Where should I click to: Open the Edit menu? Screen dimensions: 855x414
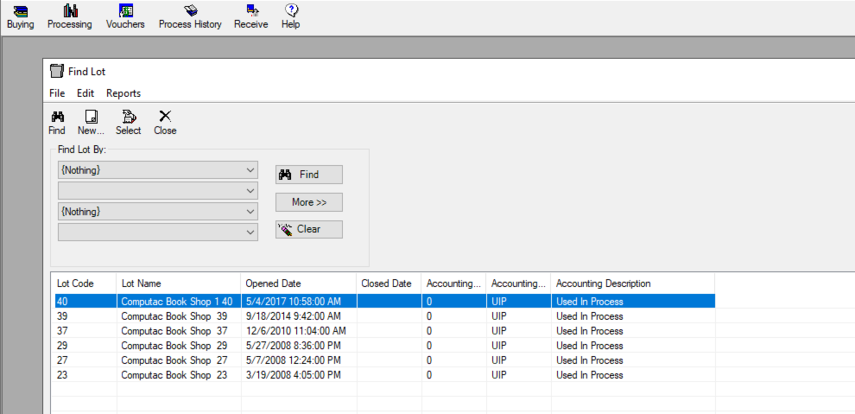[86, 93]
